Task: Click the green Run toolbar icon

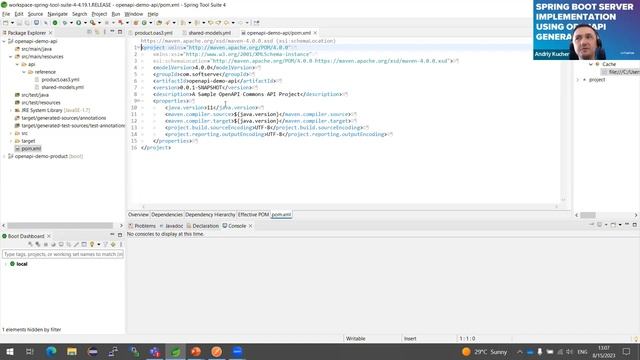Action: (x=78, y=23)
